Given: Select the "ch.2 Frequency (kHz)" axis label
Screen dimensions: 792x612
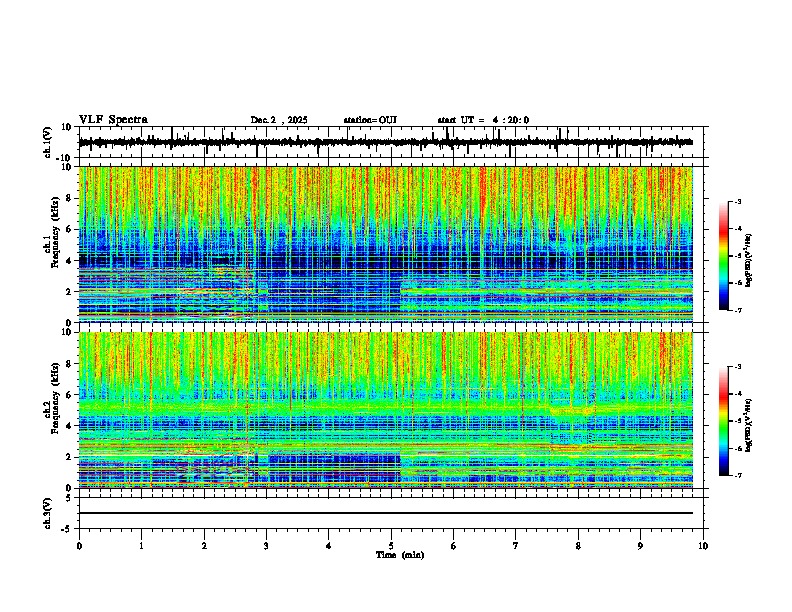Looking at the screenshot, I should tap(51, 397).
